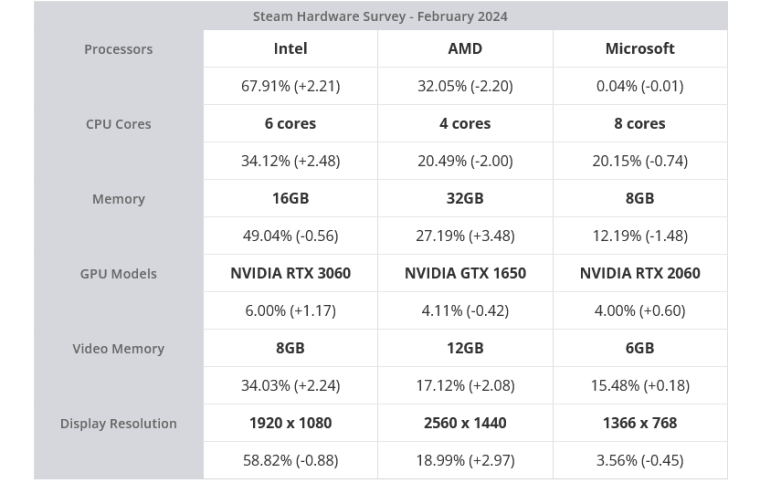760x483 pixels.
Task: Select the GPU Models row label
Action: (x=118, y=274)
